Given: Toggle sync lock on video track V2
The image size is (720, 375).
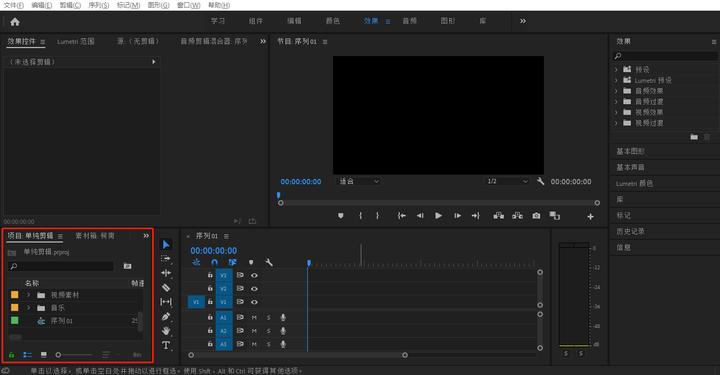Looking at the screenshot, I should pos(240,289).
